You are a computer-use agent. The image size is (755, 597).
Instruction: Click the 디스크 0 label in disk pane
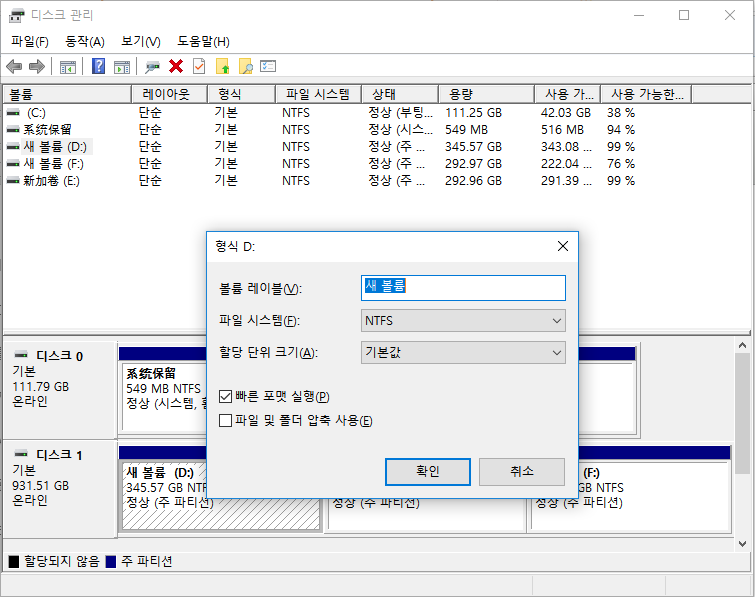(x=60, y=356)
